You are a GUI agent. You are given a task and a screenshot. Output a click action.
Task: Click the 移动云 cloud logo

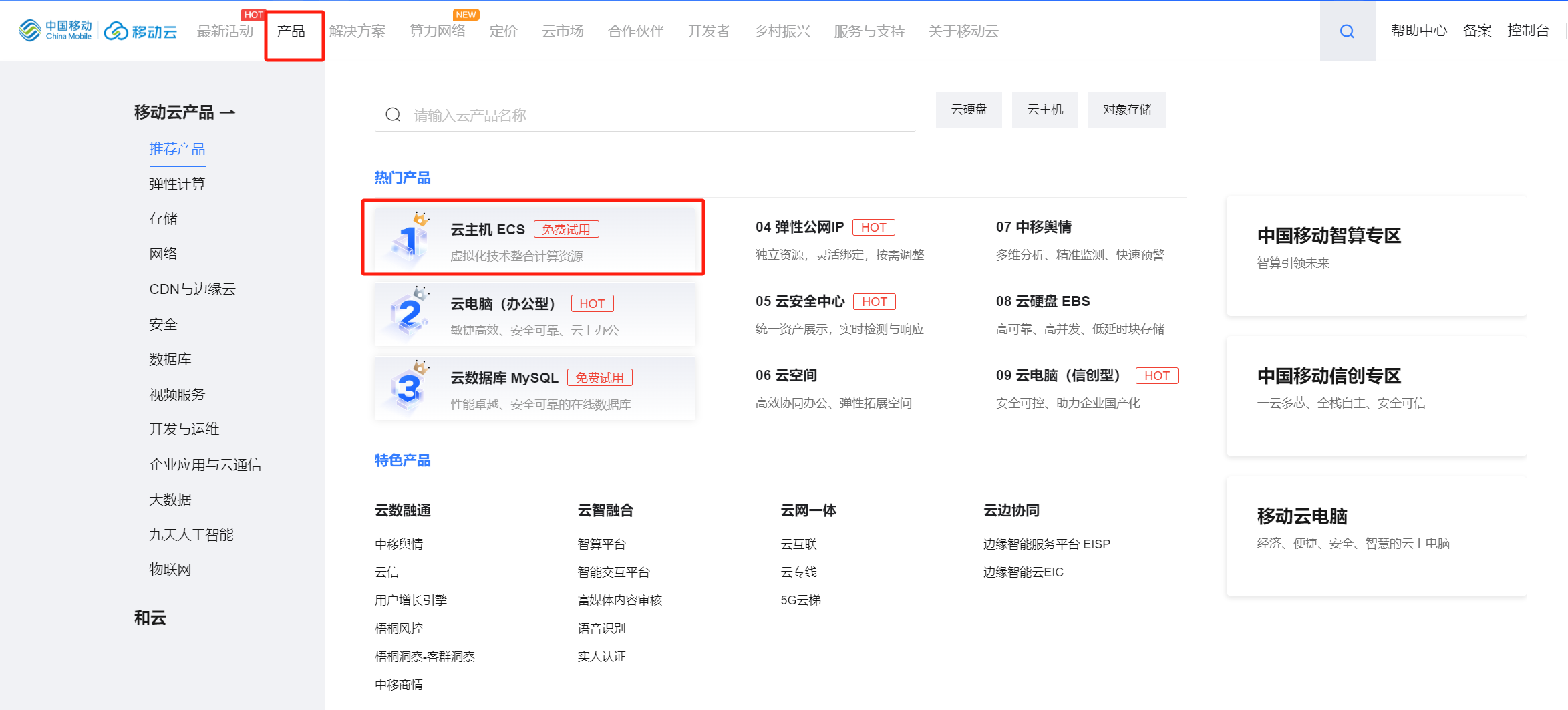click(141, 31)
